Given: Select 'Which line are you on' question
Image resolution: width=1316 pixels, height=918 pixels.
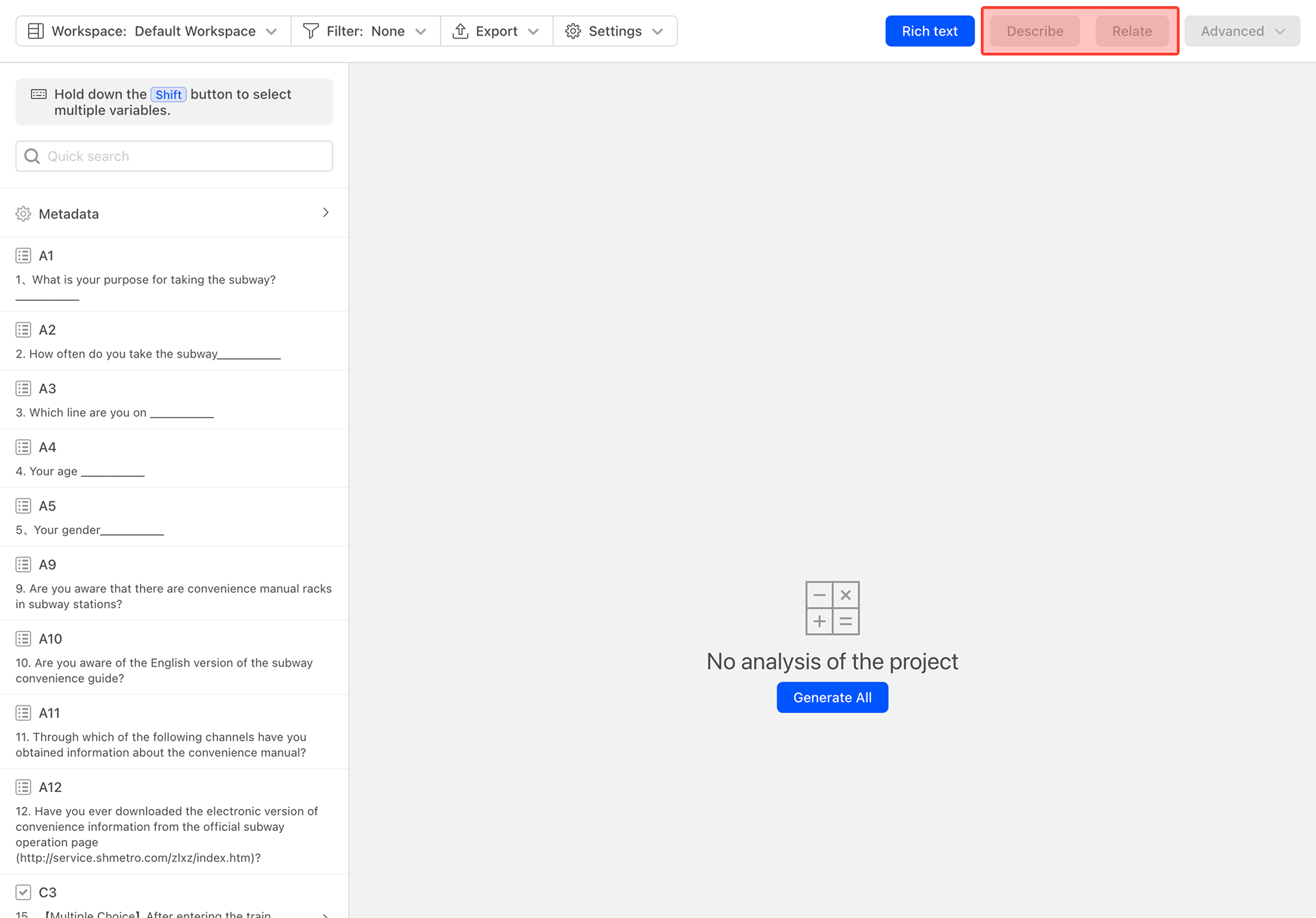Looking at the screenshot, I should pyautogui.click(x=174, y=400).
